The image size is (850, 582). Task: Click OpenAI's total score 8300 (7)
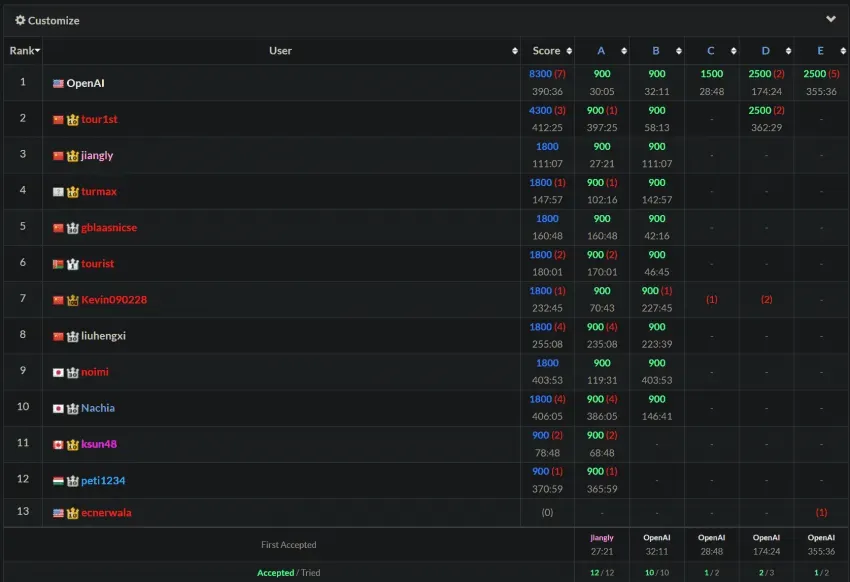click(x=547, y=74)
